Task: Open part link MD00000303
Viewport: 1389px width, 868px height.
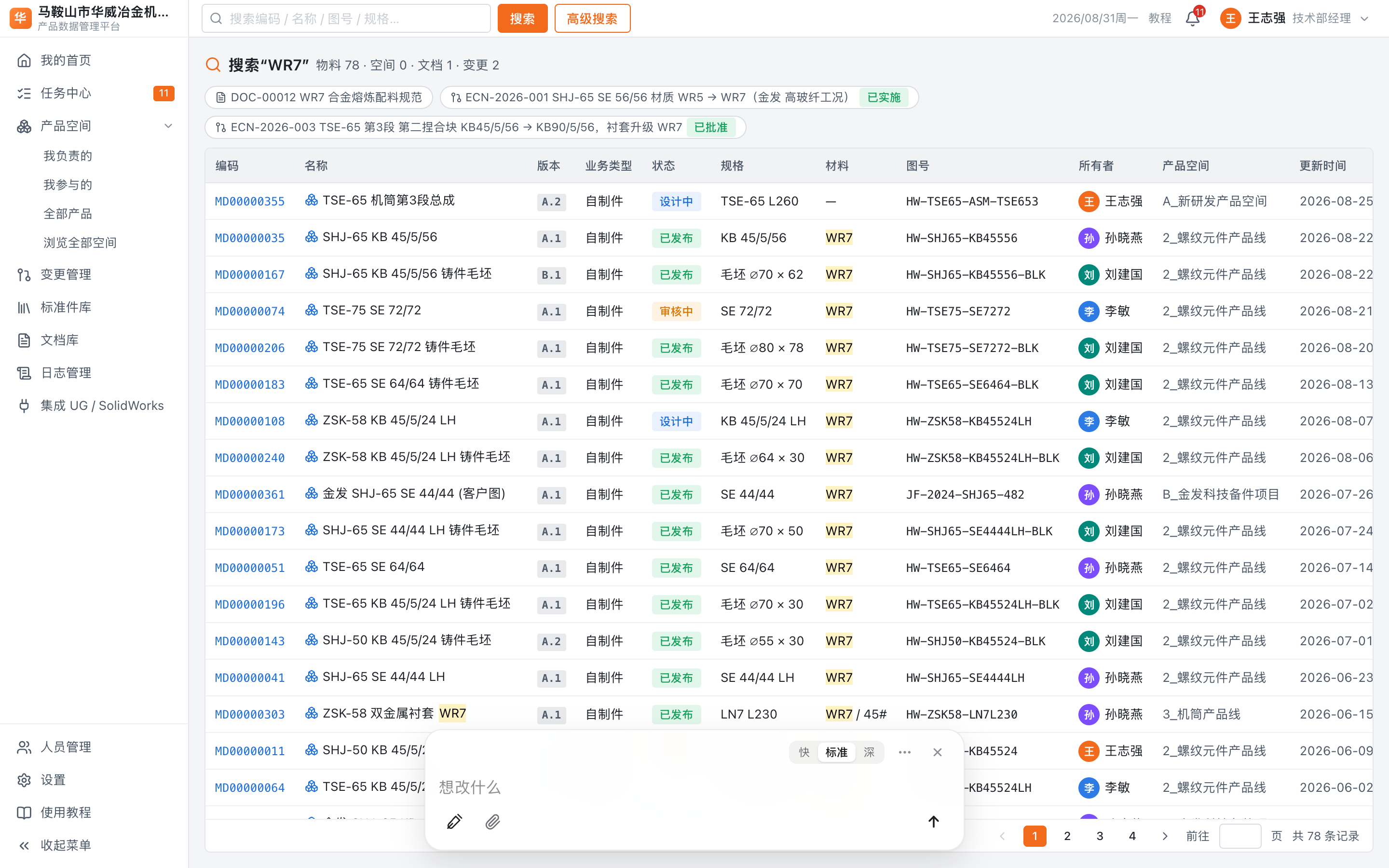Action: pyautogui.click(x=250, y=714)
